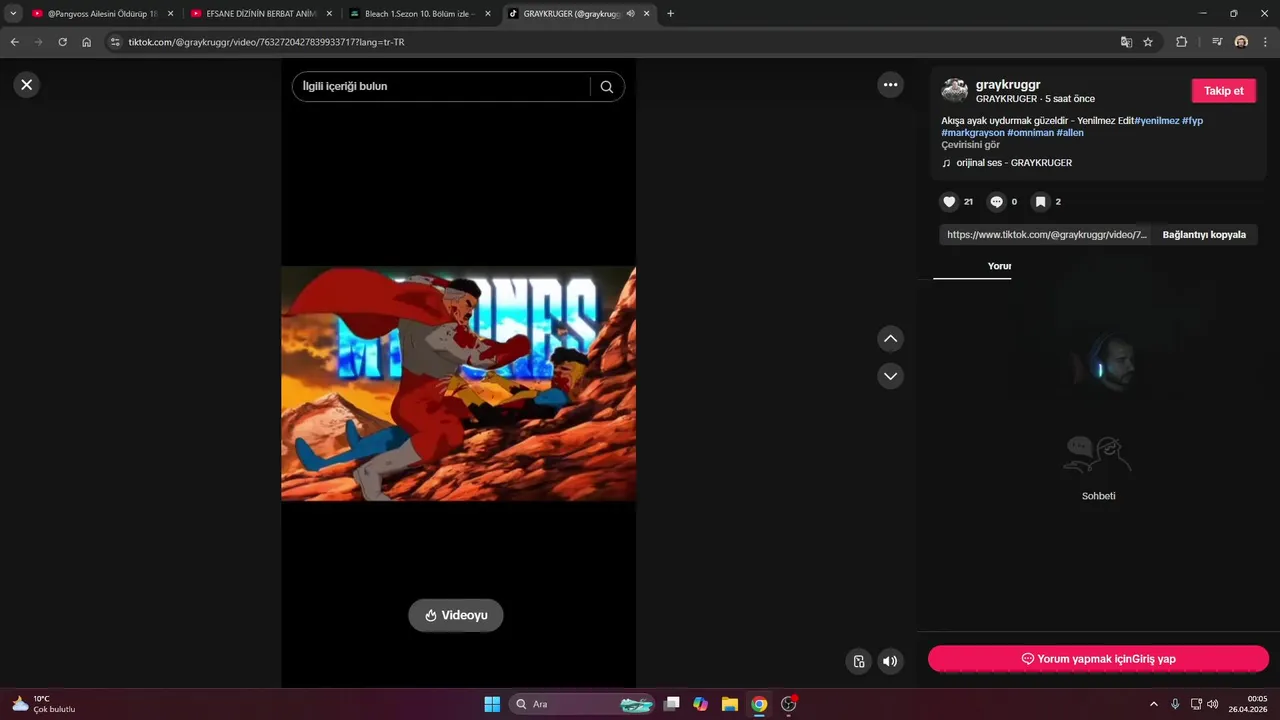1280x720 pixels.
Task: Click the browser back arrow
Action: [x=14, y=42]
